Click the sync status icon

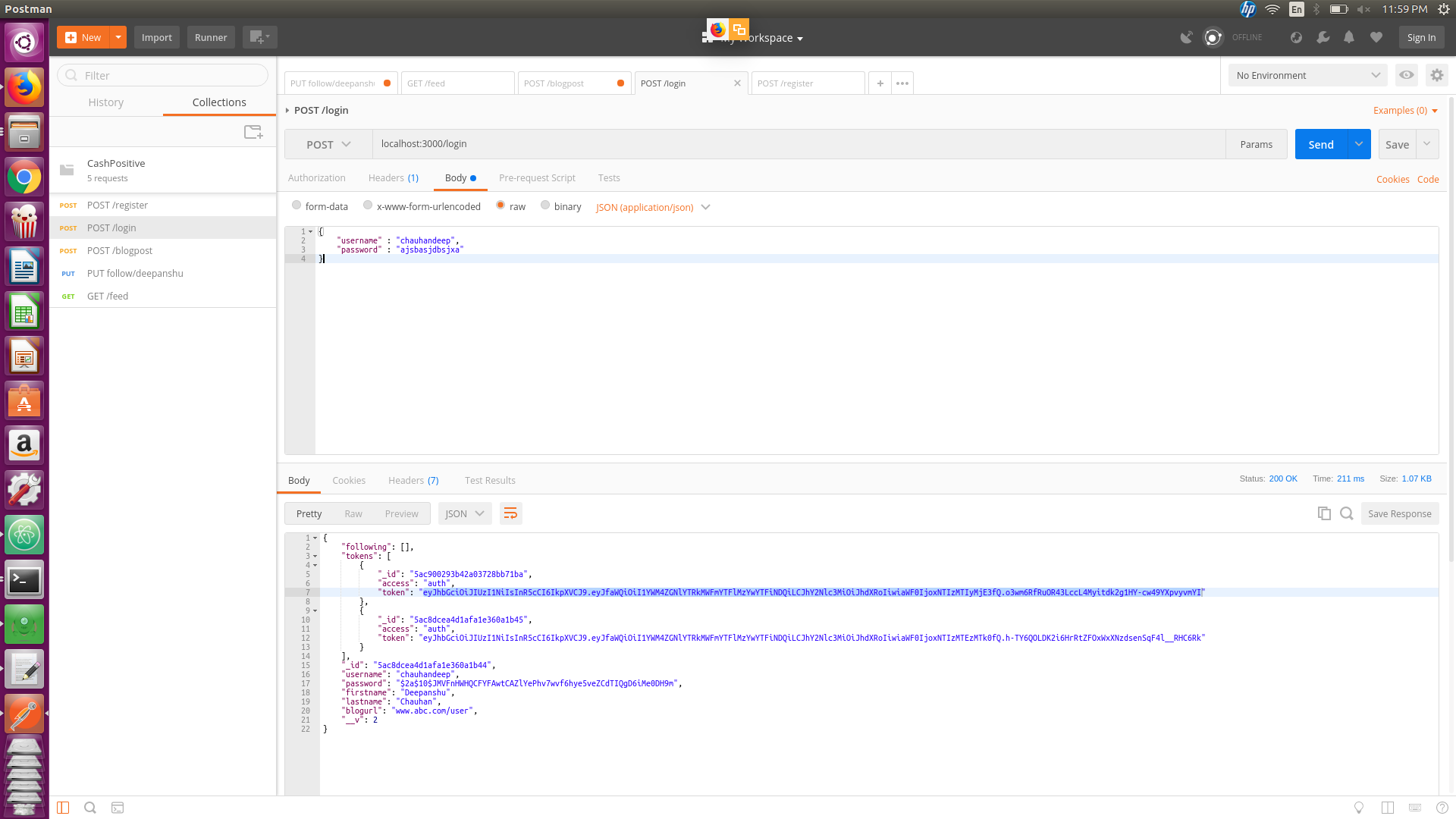[x=1213, y=37]
